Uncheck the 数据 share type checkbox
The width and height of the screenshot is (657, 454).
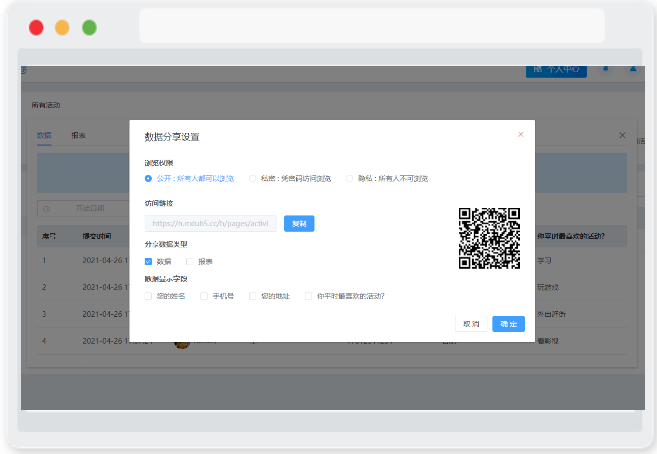[148, 261]
